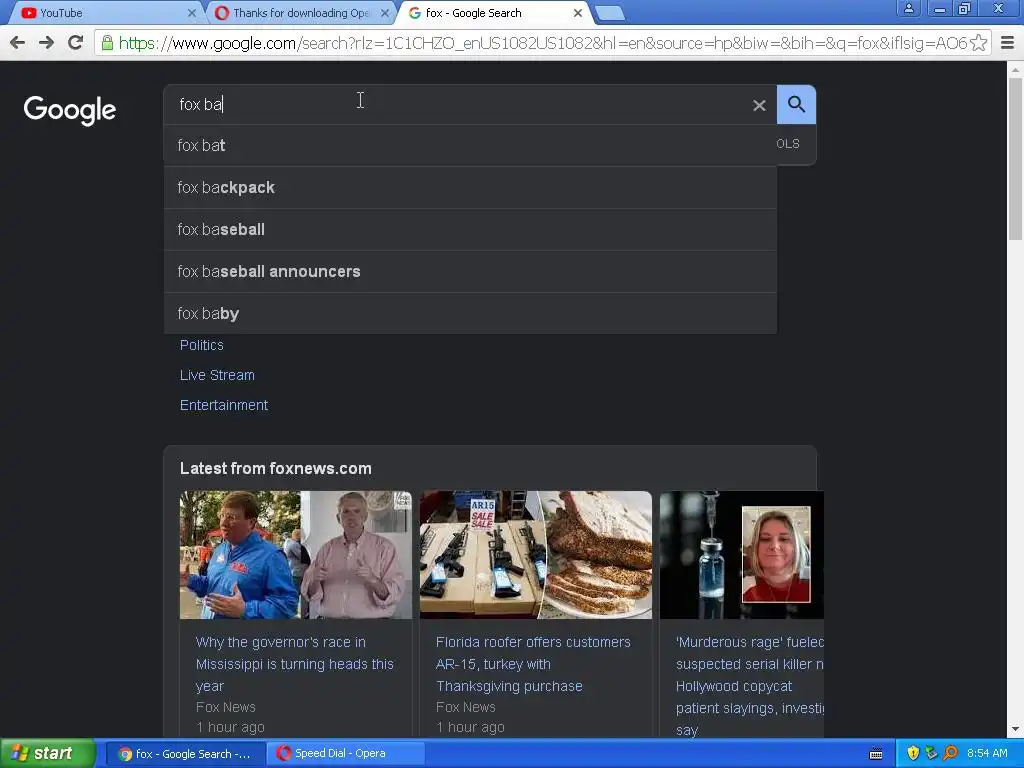Open Florida roofer AR-15 turkey article headline
The height and width of the screenshot is (768, 1024).
533,664
